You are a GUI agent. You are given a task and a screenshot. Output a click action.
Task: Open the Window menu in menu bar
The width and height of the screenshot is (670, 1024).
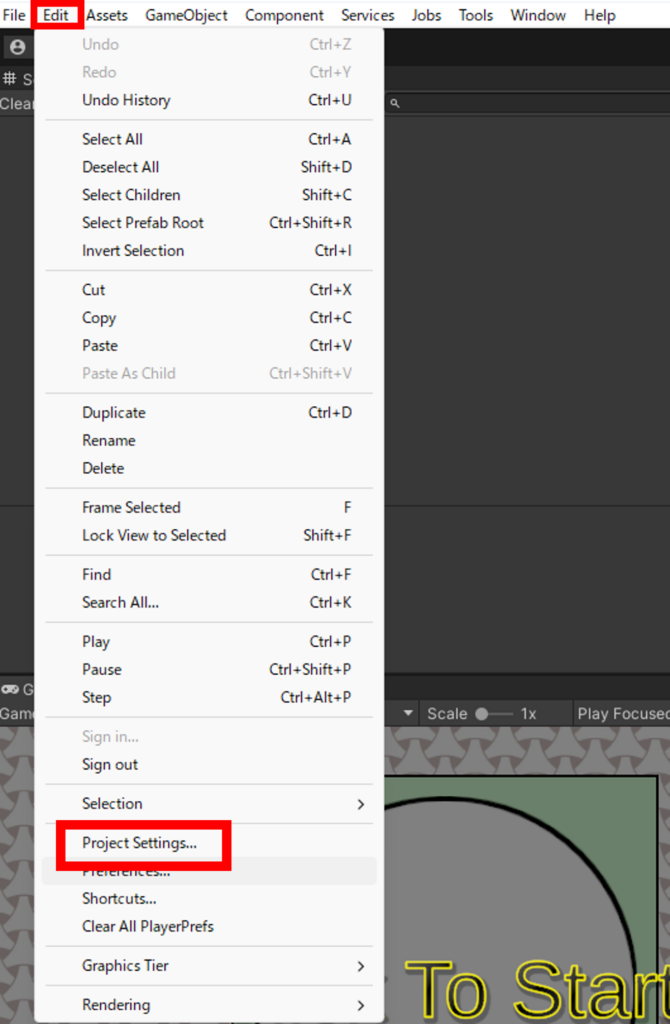[538, 15]
